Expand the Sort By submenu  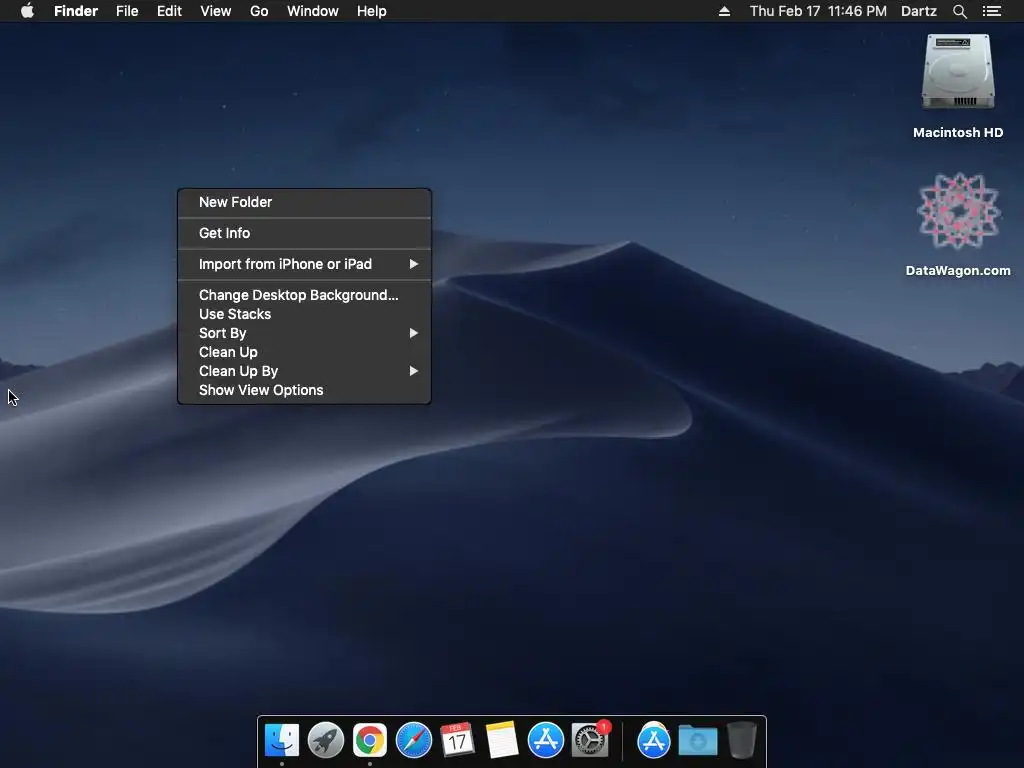click(x=304, y=333)
